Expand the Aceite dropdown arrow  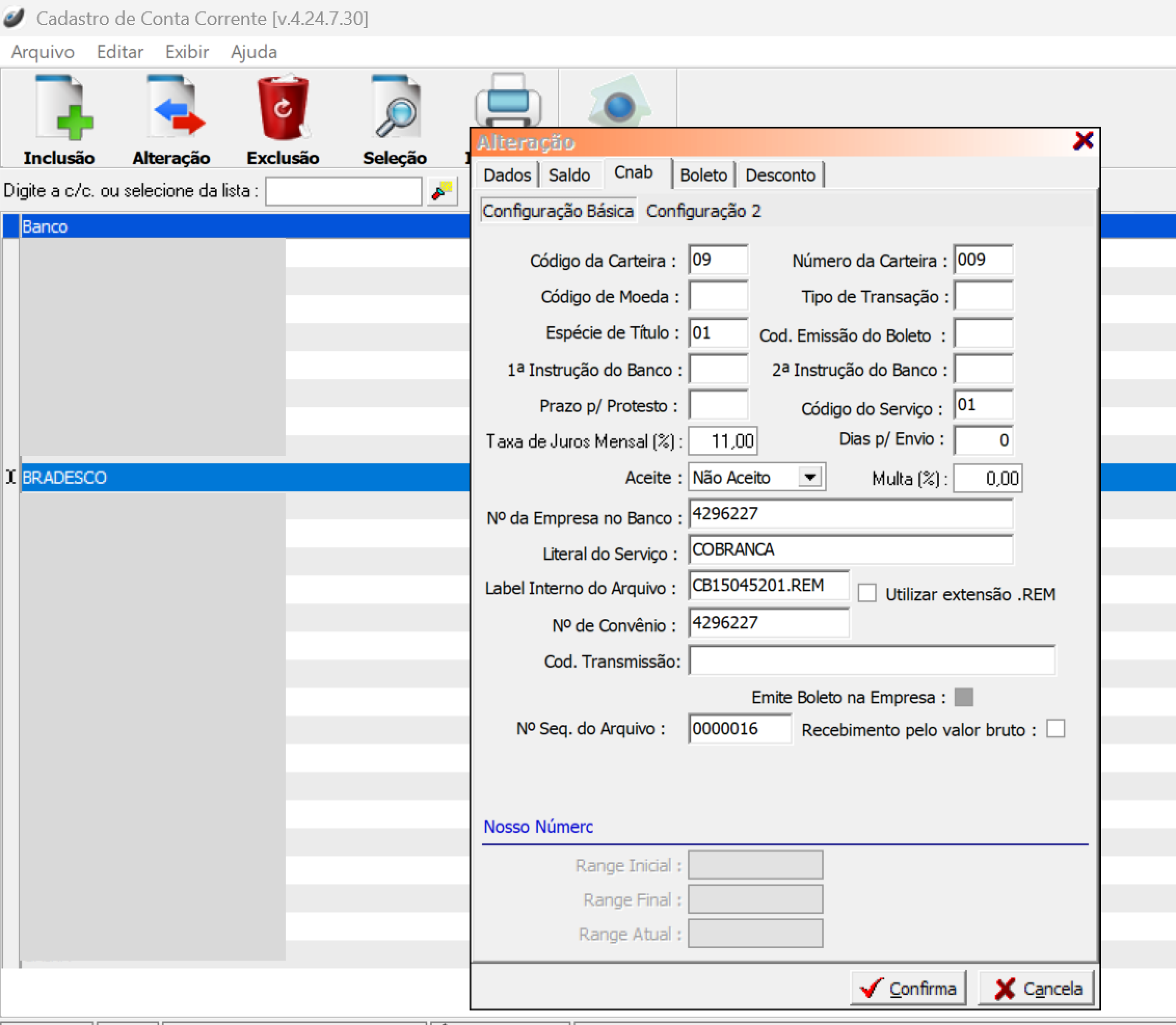click(x=810, y=477)
